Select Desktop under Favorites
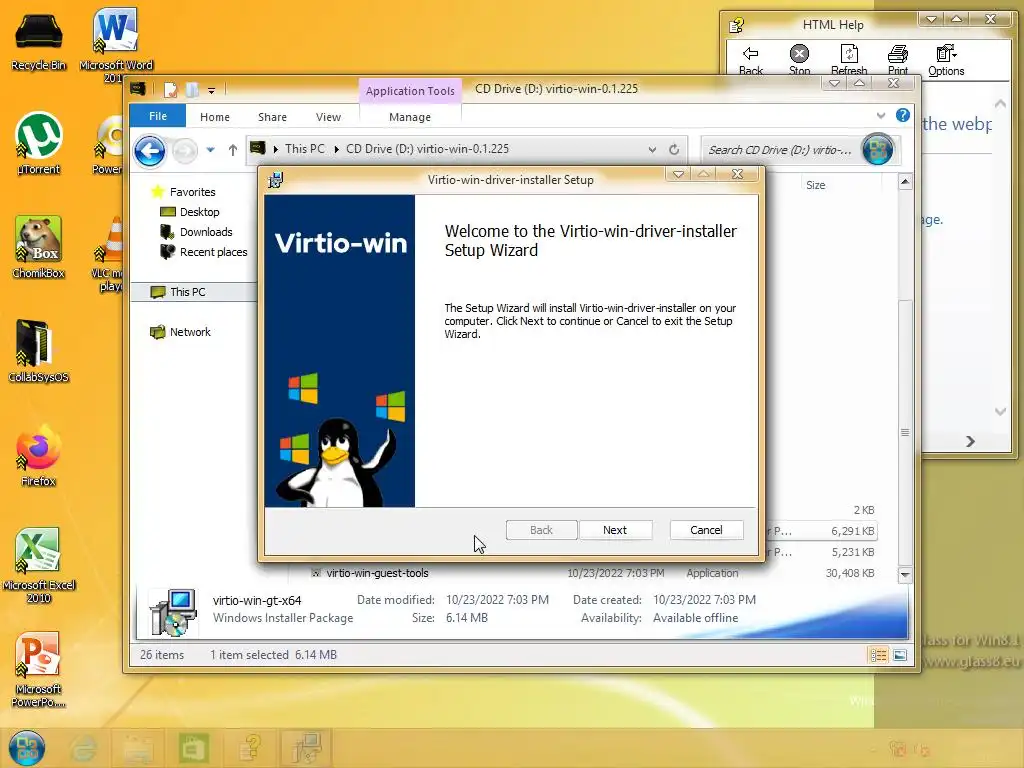This screenshot has width=1024, height=768. [x=199, y=212]
